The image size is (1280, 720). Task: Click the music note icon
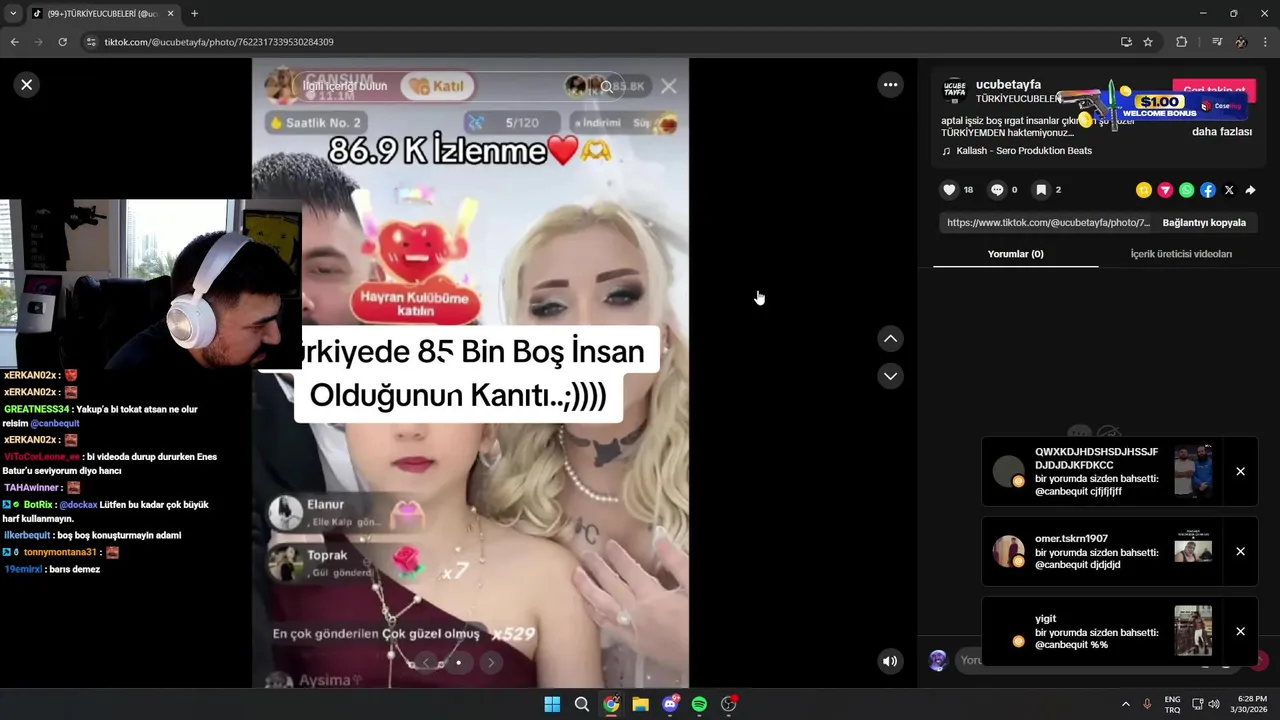pos(946,151)
